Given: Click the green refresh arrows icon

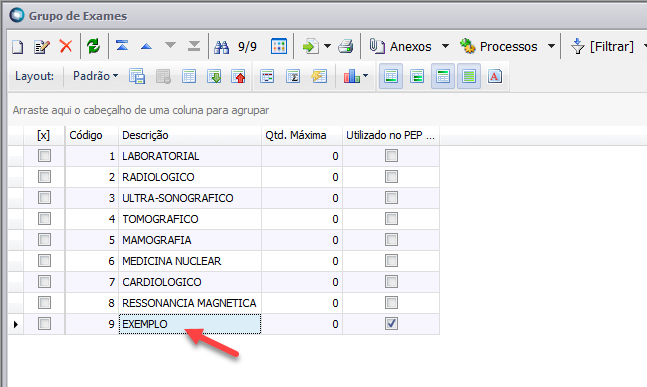Looking at the screenshot, I should [94, 46].
